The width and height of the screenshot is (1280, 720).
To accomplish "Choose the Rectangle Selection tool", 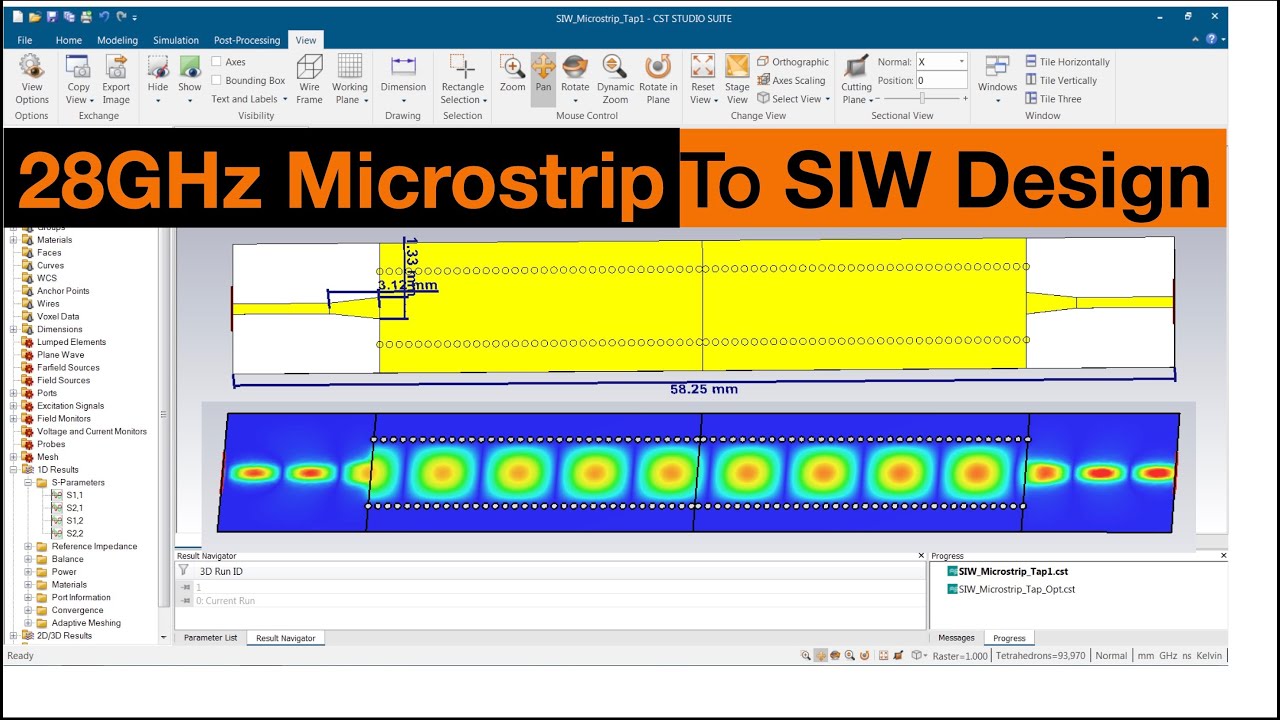I will point(463,79).
